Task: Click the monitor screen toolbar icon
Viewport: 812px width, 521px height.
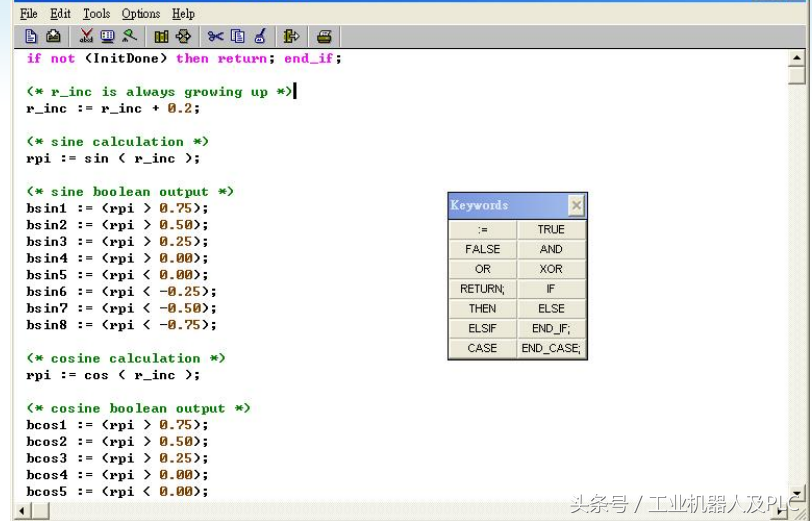Action: pyautogui.click(x=107, y=36)
